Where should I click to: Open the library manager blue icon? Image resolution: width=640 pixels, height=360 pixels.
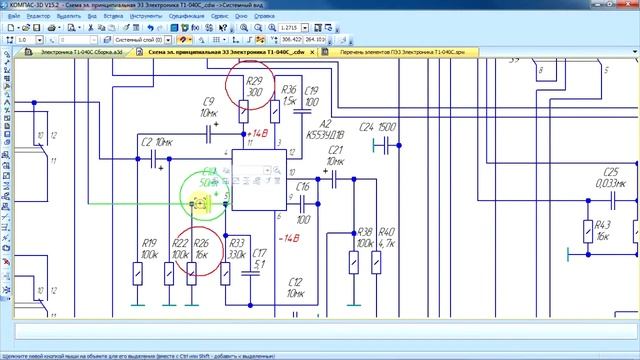click(174, 28)
